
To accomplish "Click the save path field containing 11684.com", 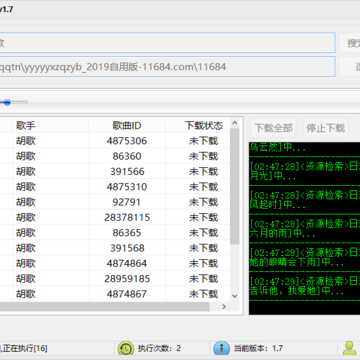I will [x=167, y=67].
